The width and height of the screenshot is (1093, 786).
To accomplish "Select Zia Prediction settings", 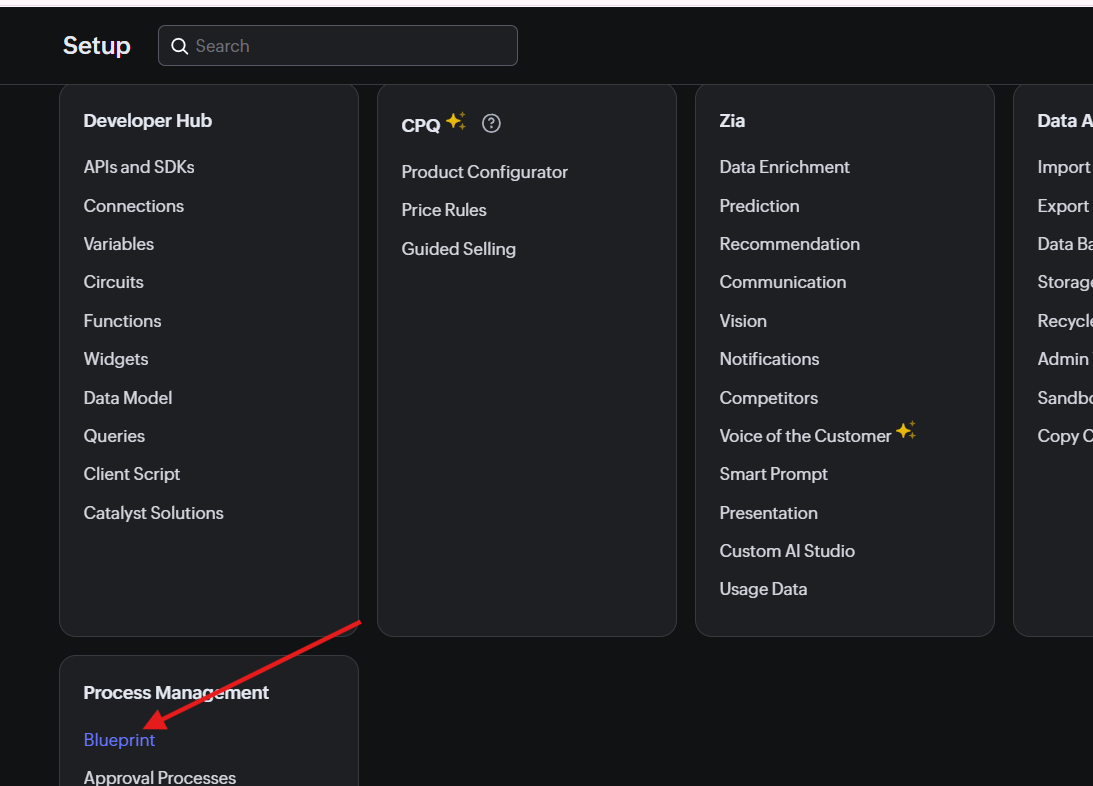I will (x=759, y=206).
